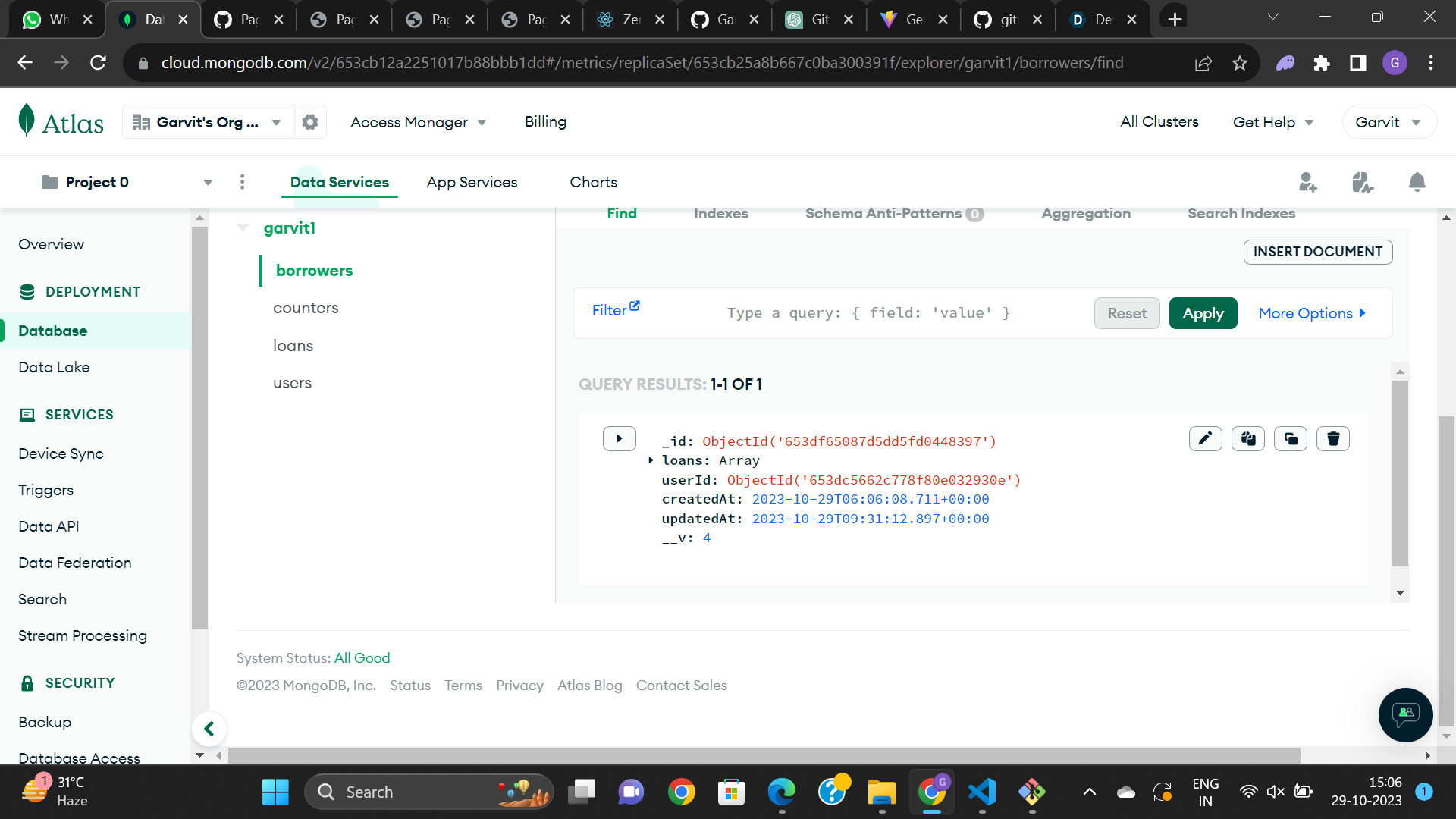This screenshot has width=1456, height=819.
Task: Click the Apply filter button
Action: click(x=1203, y=313)
